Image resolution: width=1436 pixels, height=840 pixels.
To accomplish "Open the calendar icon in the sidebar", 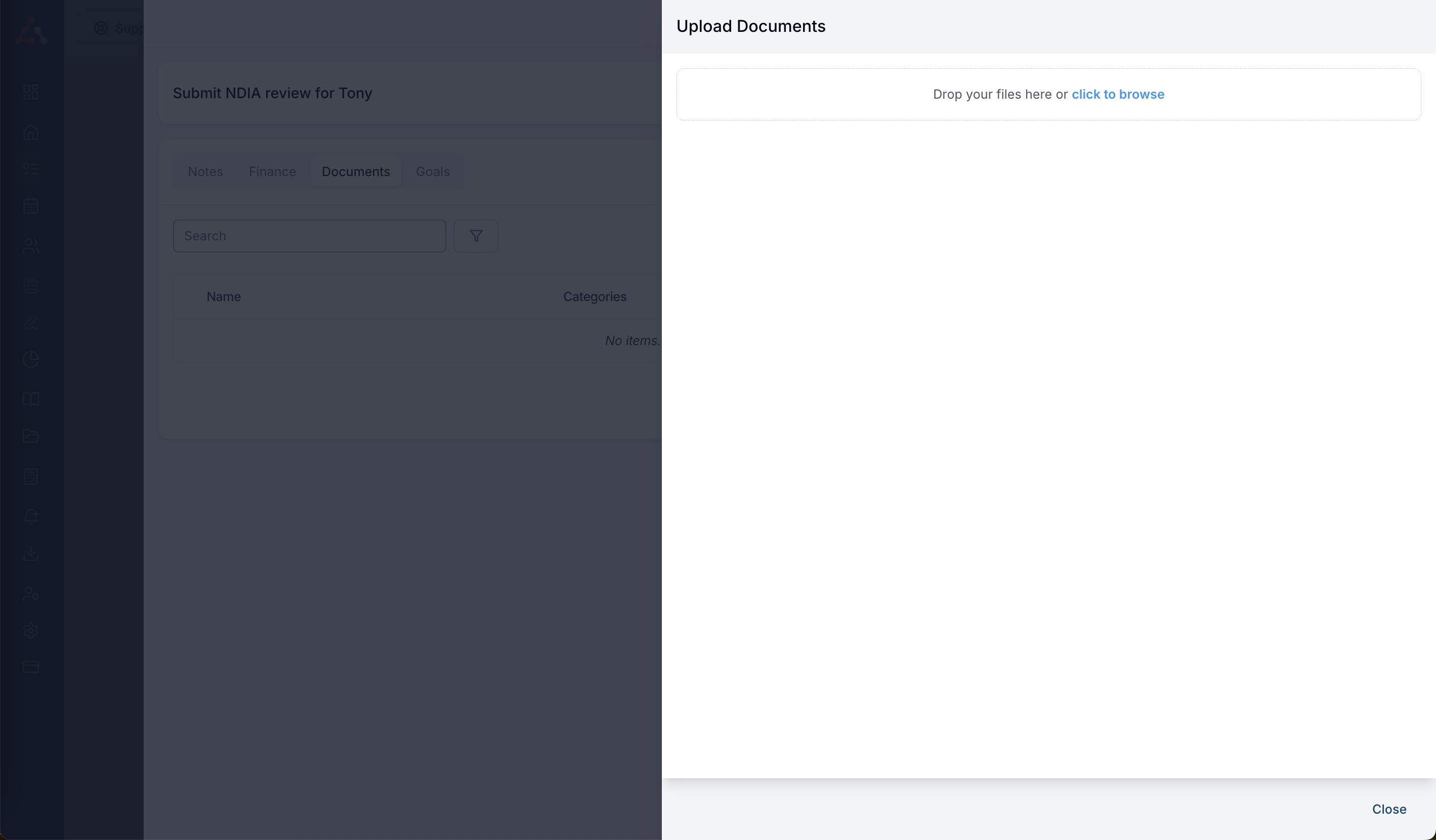I will (31, 206).
